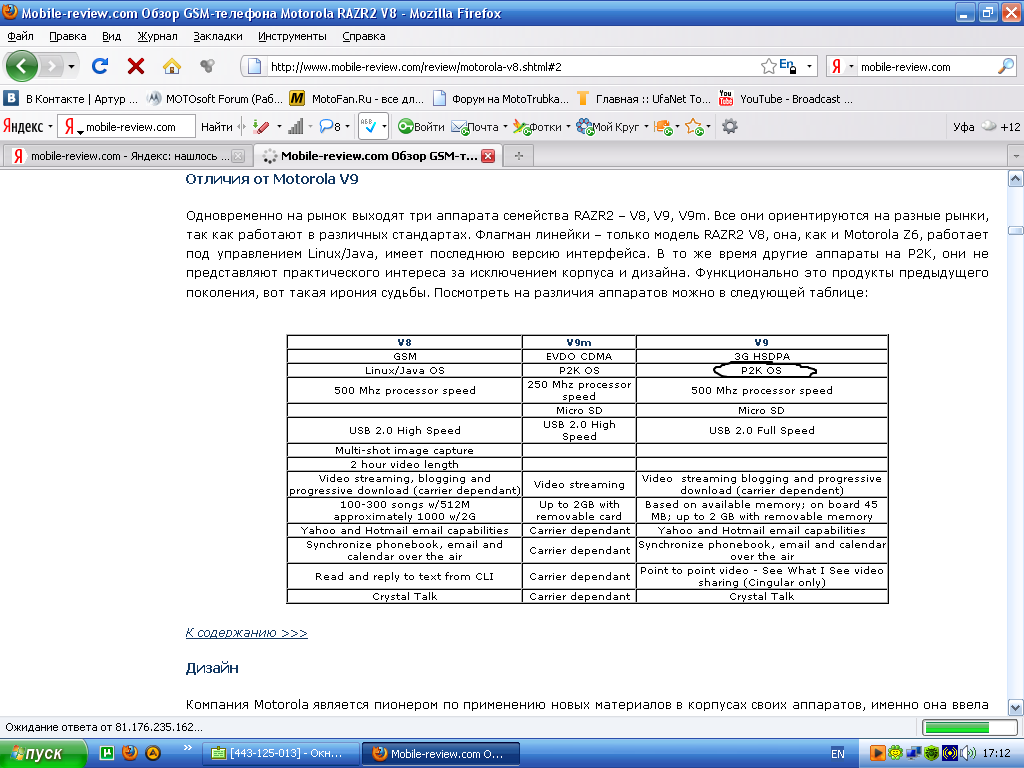This screenshot has height=768, width=1024.
Task: Open Мой Круг in the Yandex bar
Action: tap(608, 127)
